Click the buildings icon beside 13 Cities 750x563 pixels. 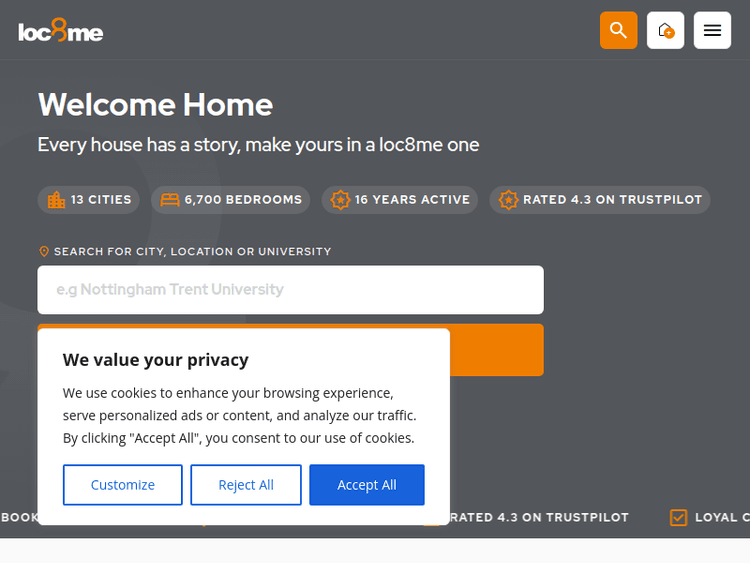pyautogui.click(x=56, y=200)
